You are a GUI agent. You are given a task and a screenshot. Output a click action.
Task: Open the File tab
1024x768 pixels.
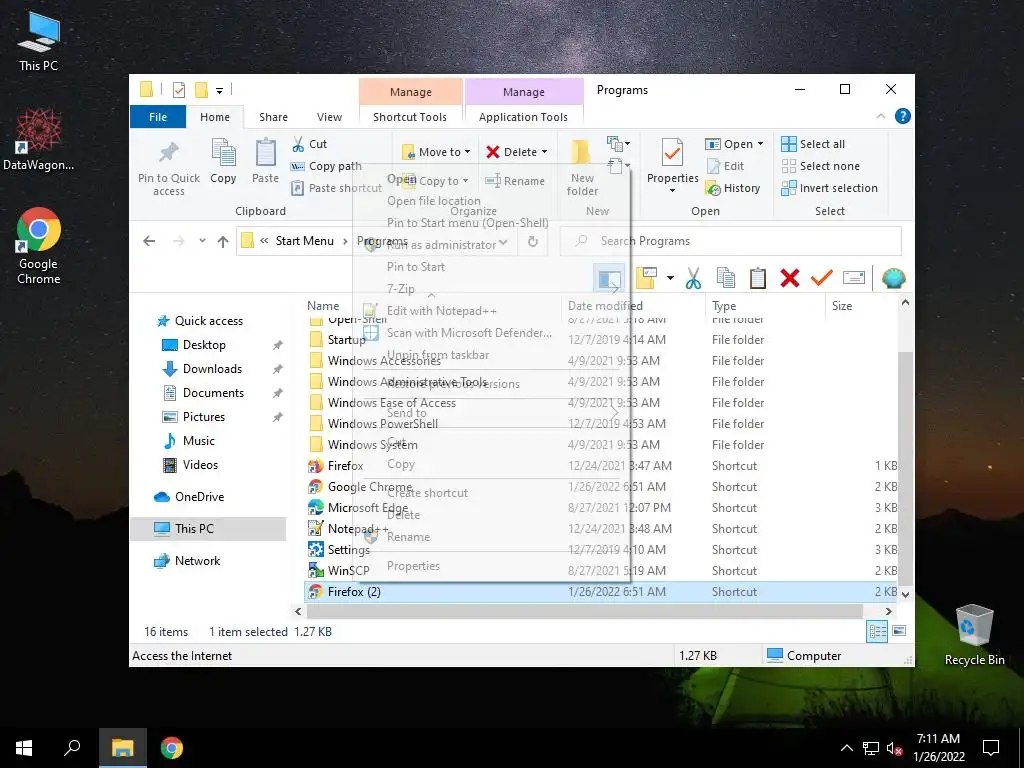[158, 117]
